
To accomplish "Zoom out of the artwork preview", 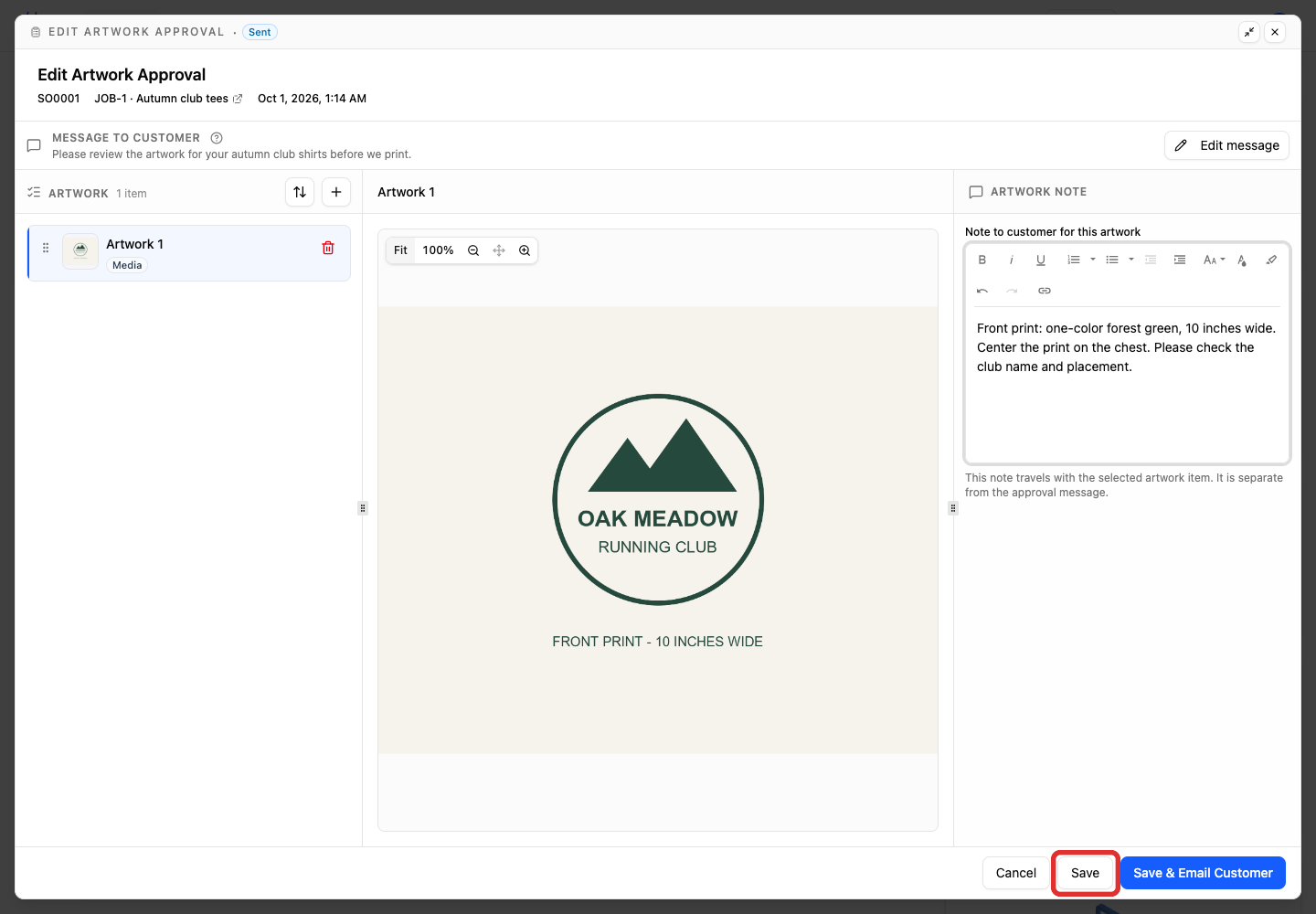I will pos(473,250).
